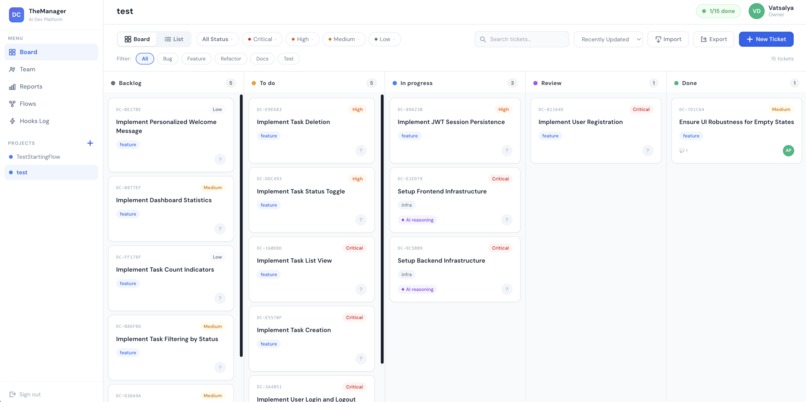Viewport: 806px width, 402px height.
Task: Click AI reasoning tag on Setup Frontend Infrastructure
Action: point(418,220)
